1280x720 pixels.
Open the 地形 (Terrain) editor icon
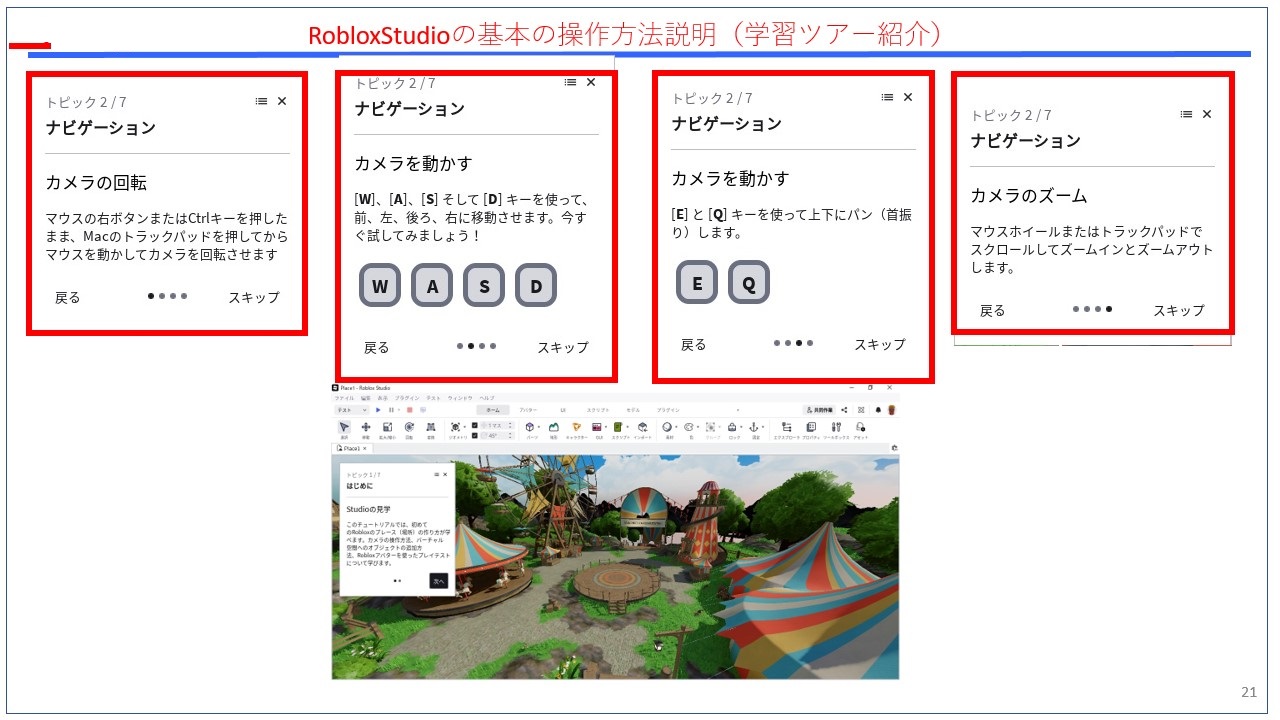click(554, 428)
